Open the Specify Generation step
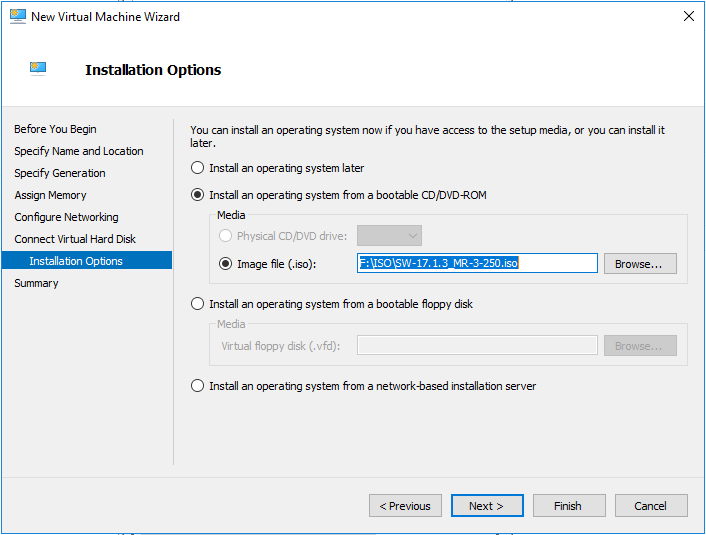The width and height of the screenshot is (706, 535). pyautogui.click(x=59, y=173)
